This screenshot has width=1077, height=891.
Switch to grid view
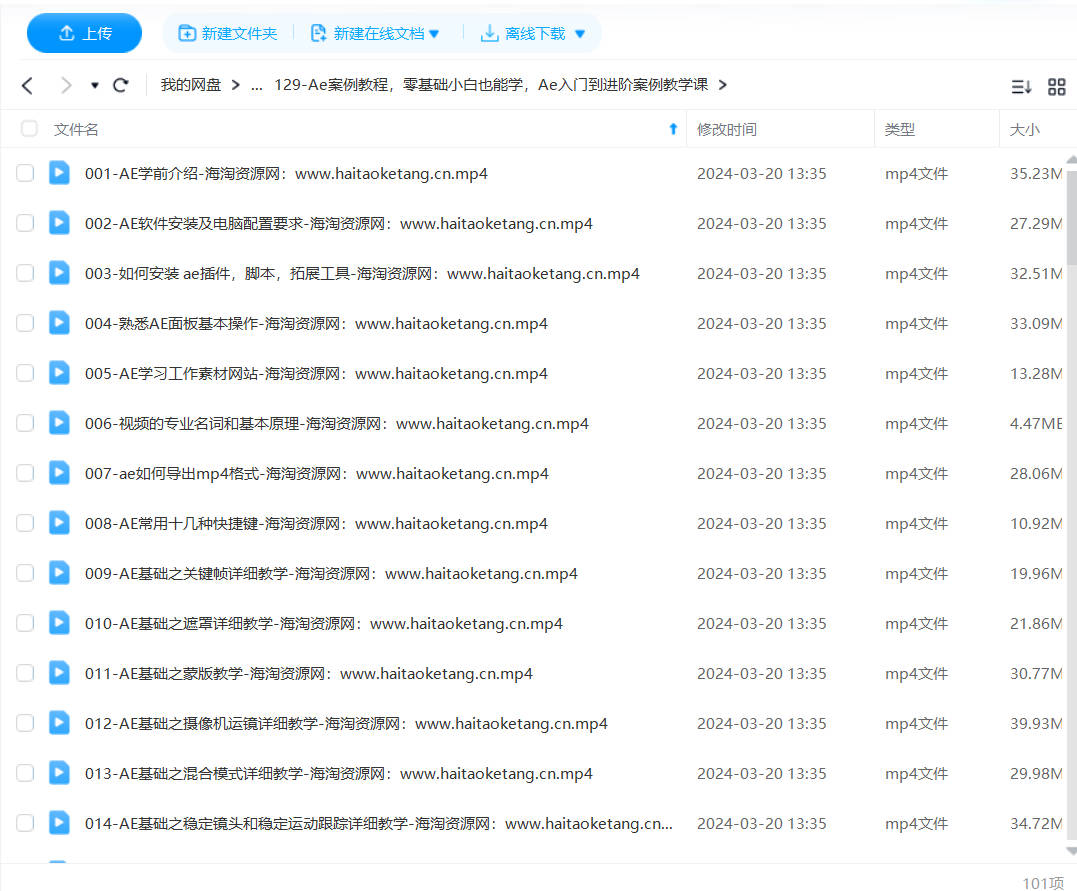point(1056,87)
